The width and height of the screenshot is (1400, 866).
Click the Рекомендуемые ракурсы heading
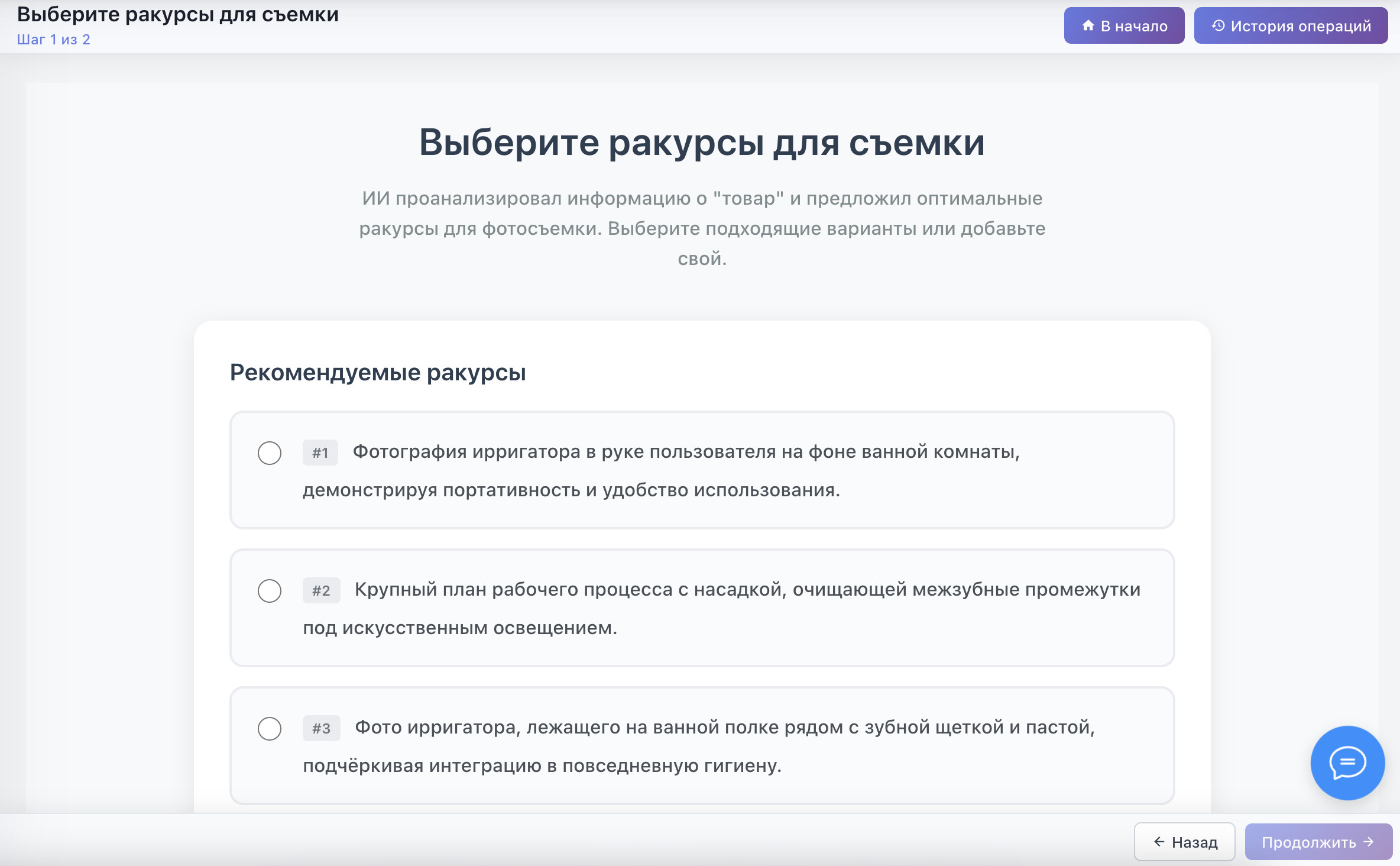378,373
